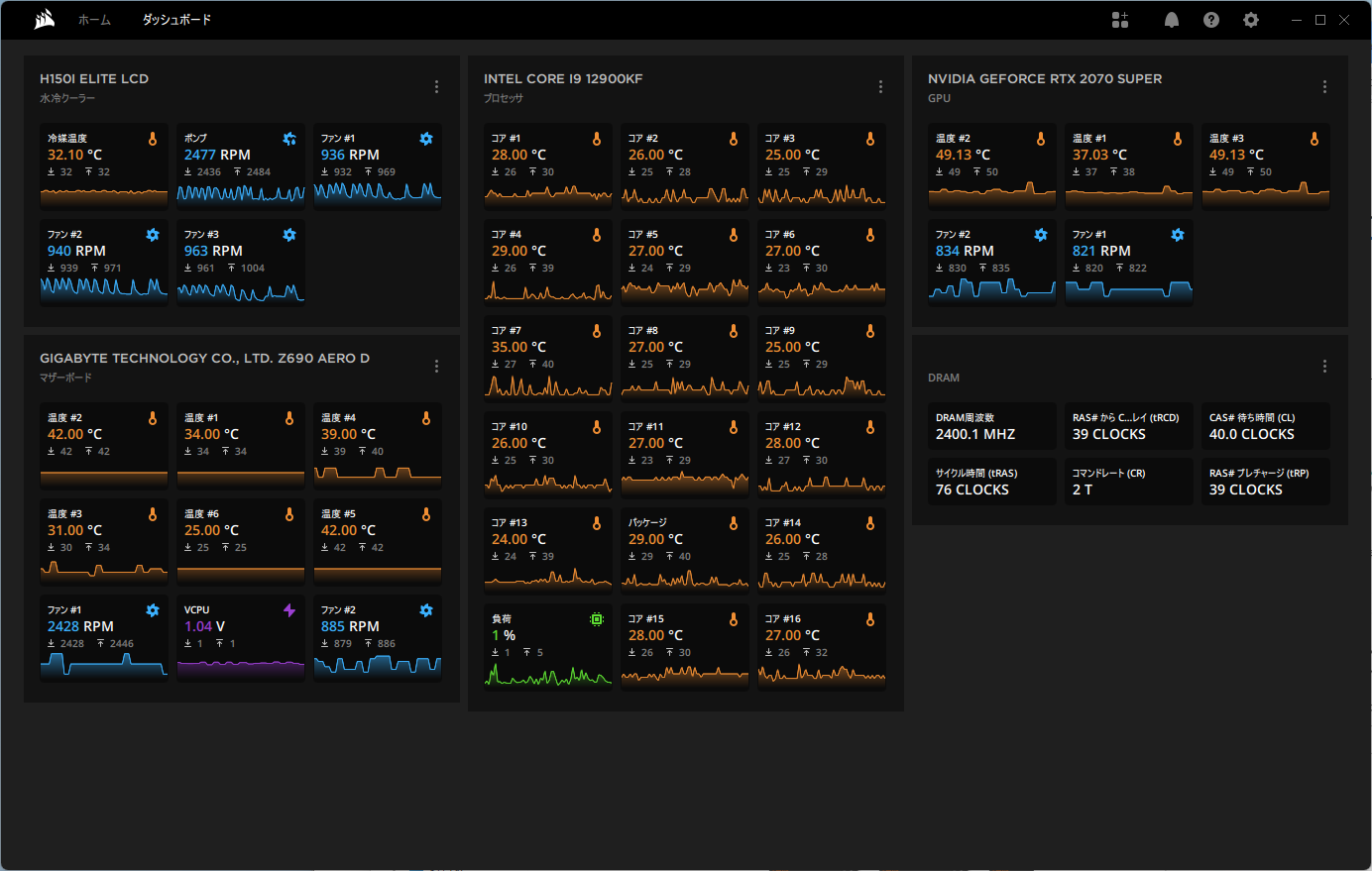
Task: Click the 冷媒温度 thermometer icon
Action: pos(153,139)
